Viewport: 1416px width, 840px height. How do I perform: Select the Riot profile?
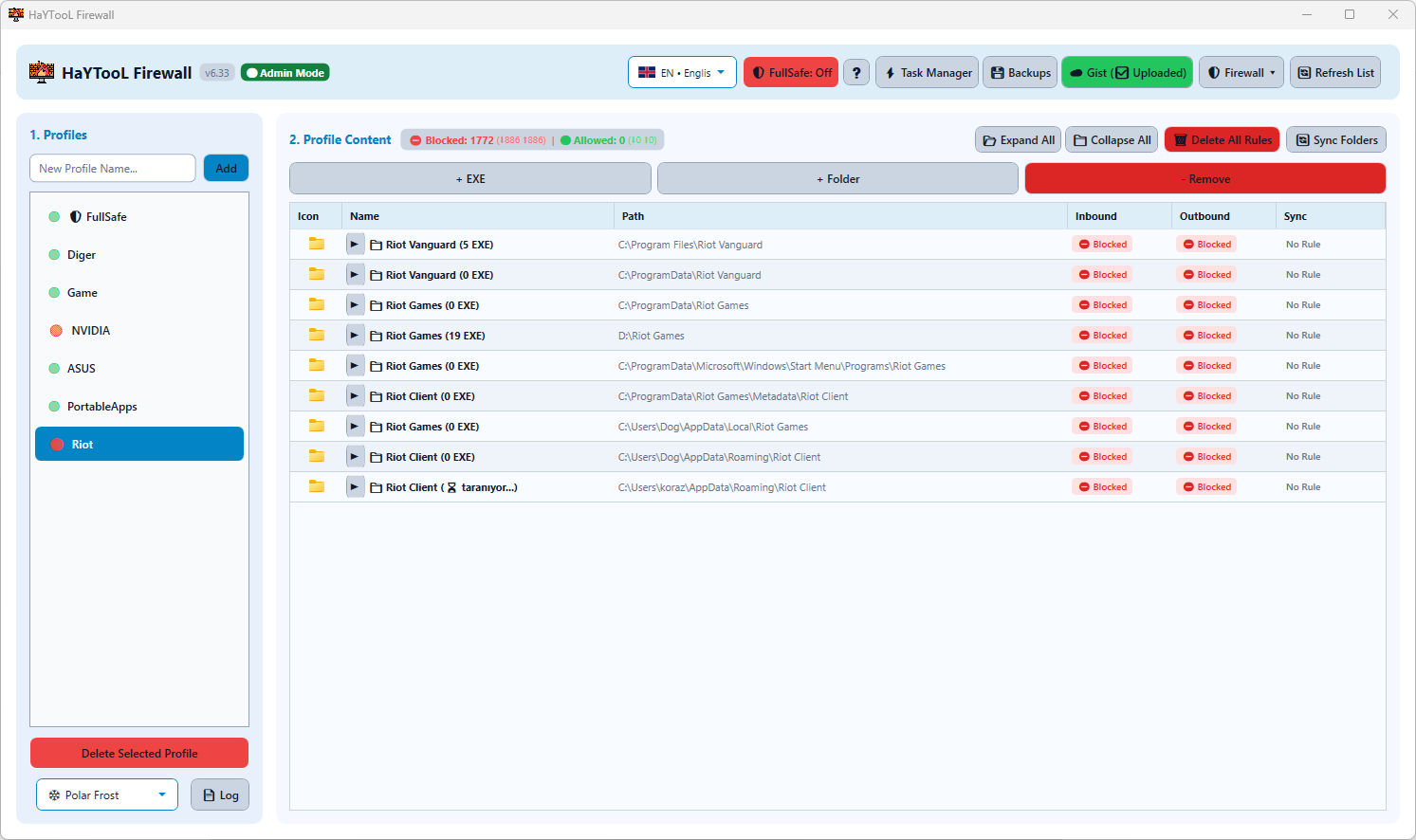(139, 444)
